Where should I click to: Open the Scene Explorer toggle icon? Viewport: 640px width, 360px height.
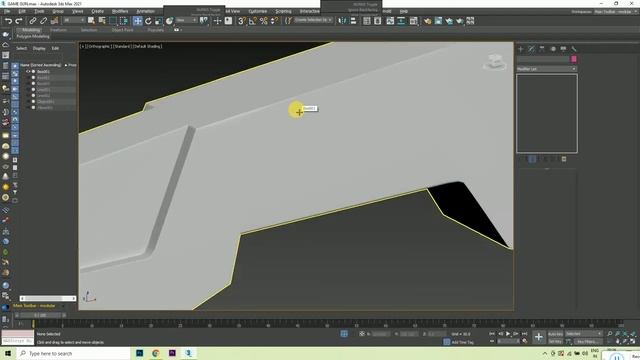tap(367, 21)
